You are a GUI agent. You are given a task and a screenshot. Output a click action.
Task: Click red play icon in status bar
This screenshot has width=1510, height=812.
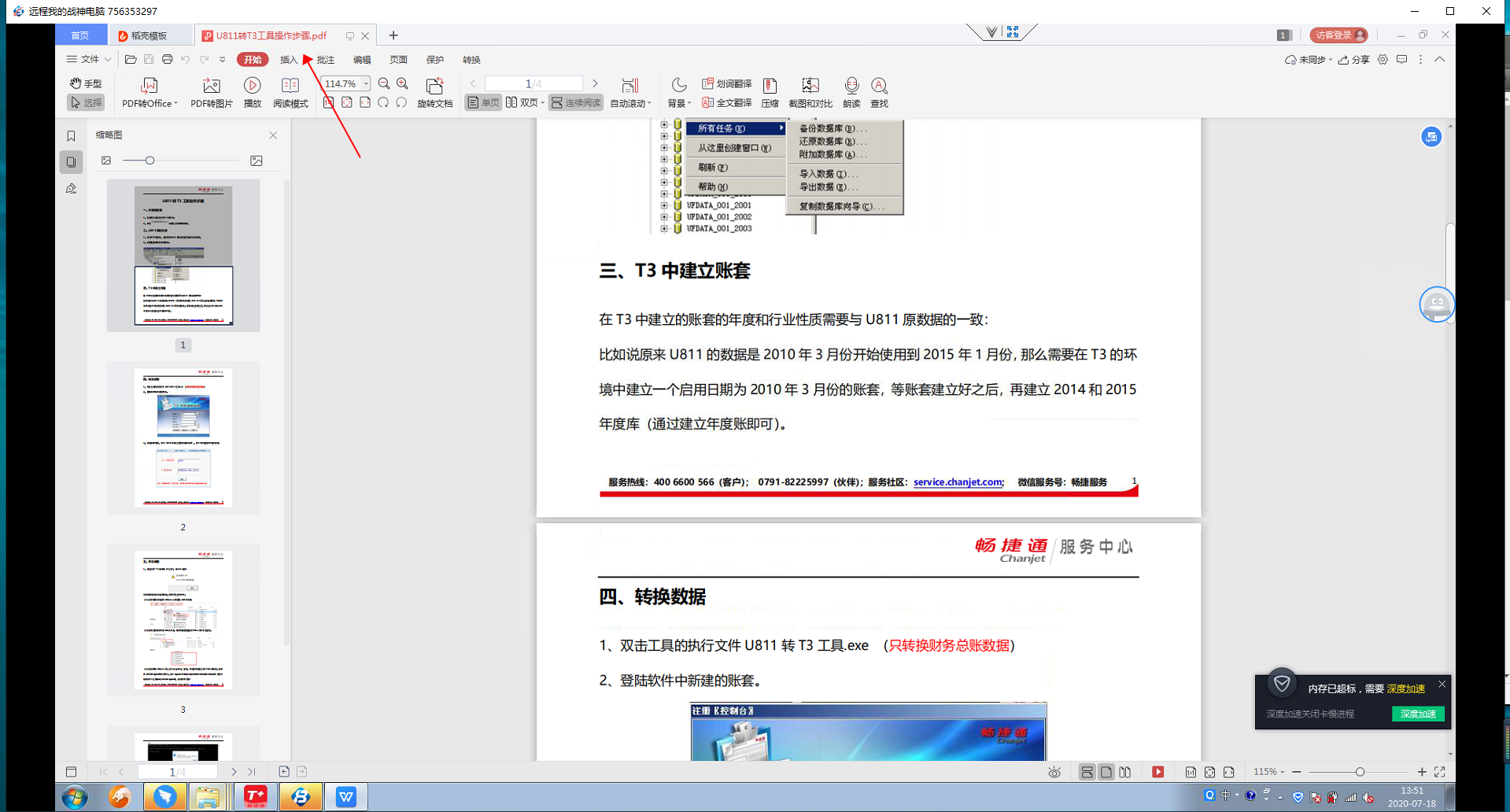point(1158,772)
